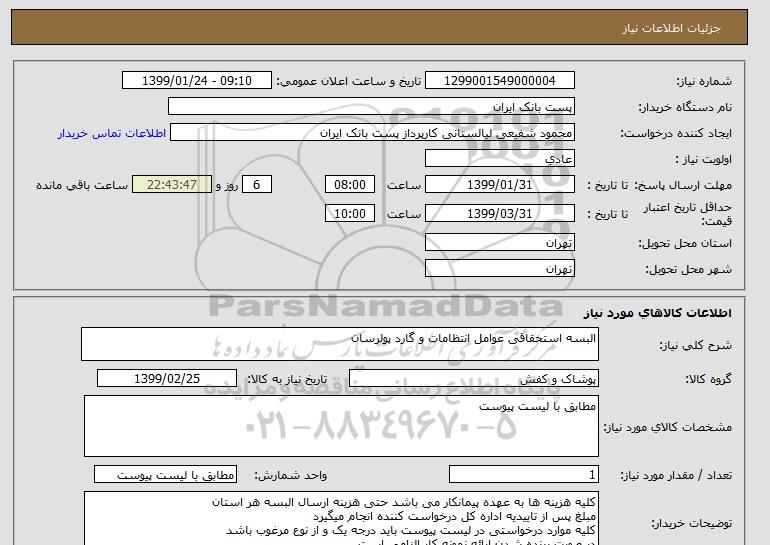This screenshot has width=770, height=545.
Task: Click the buyer notes text box
Action: pyautogui.click(x=341, y=518)
